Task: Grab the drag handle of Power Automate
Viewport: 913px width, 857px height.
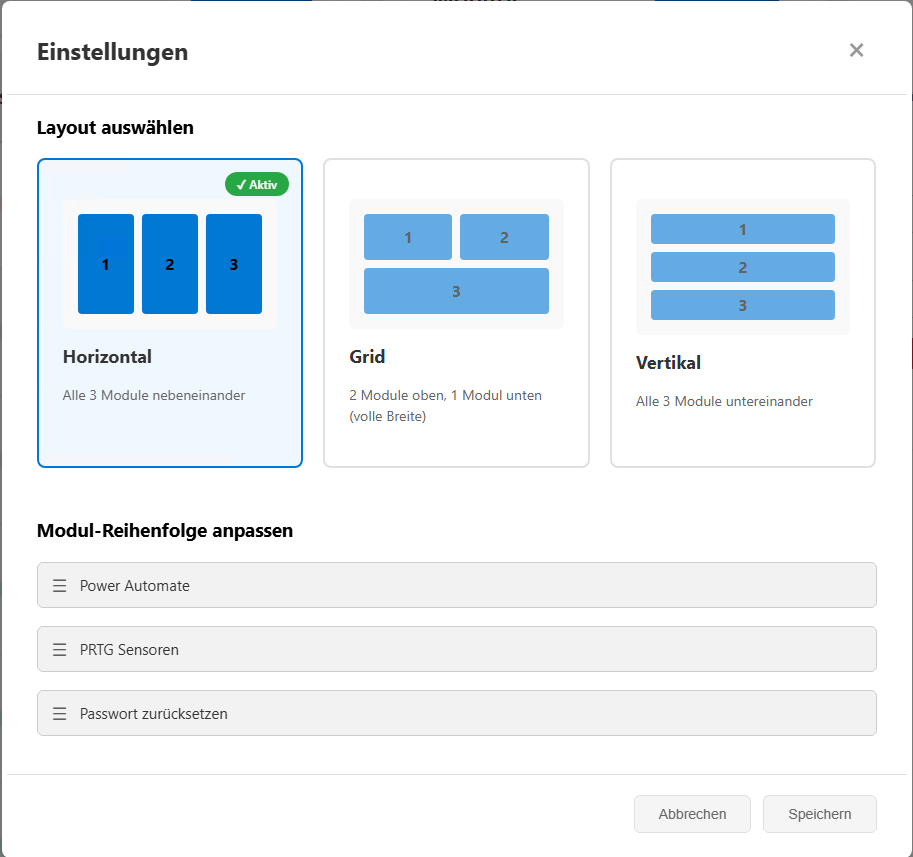Action: point(59,586)
